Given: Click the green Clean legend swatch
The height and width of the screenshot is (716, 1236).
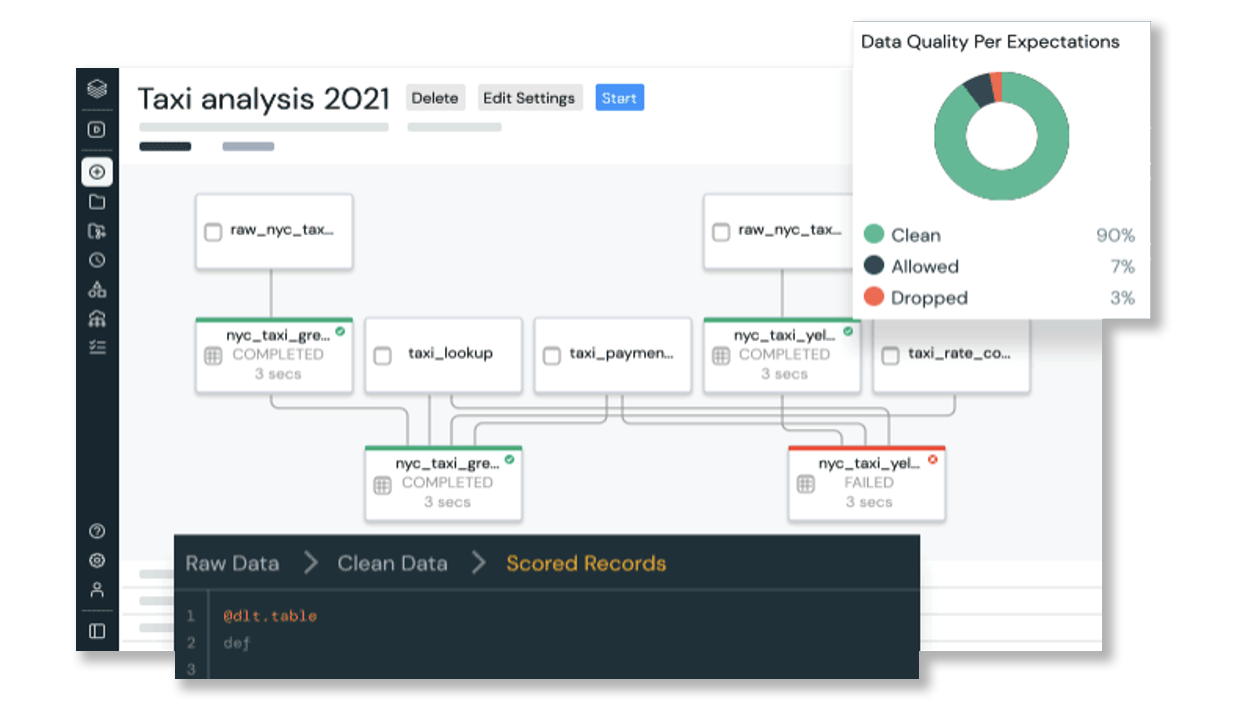Looking at the screenshot, I should click(x=874, y=235).
